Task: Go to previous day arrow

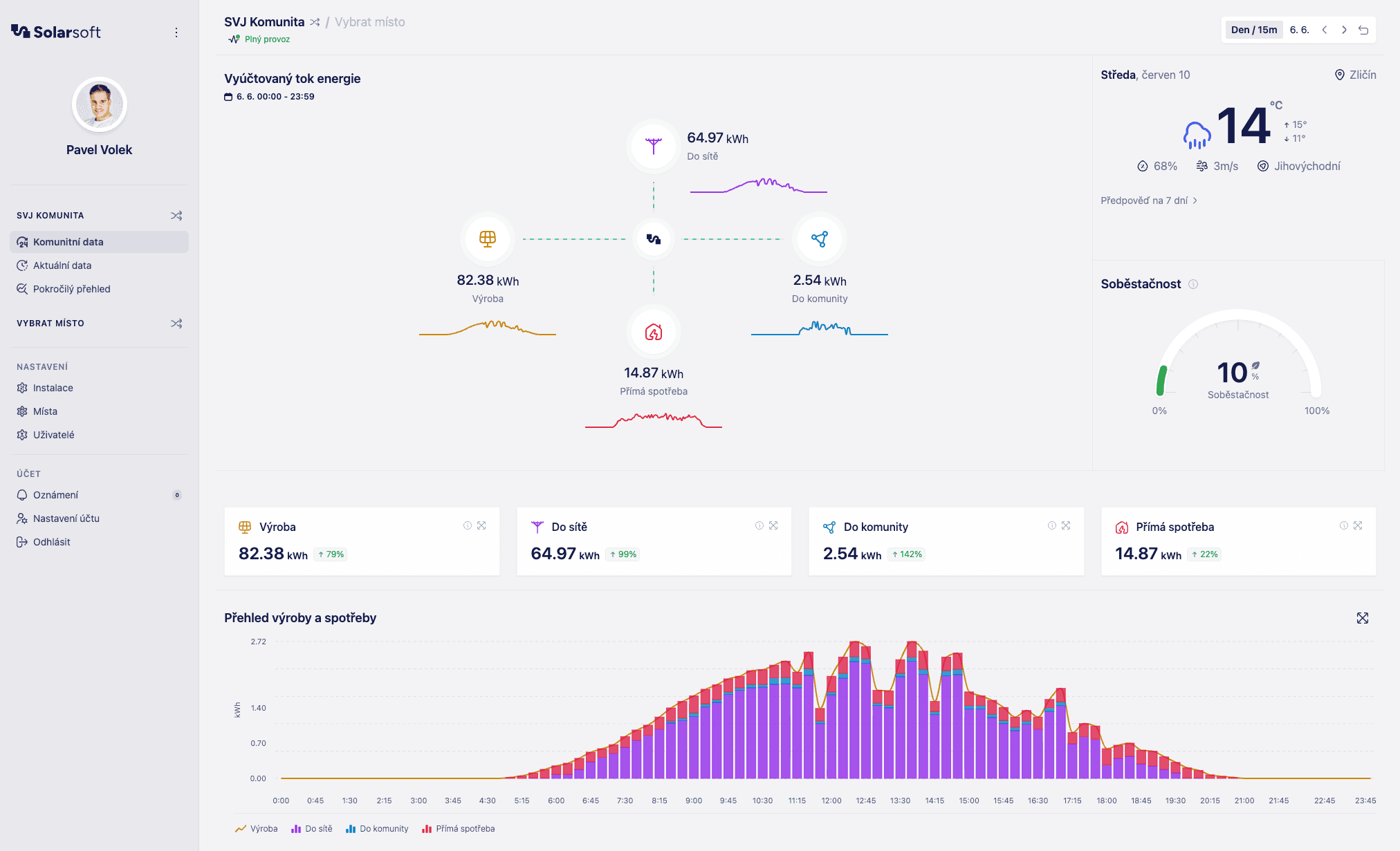Action: [1325, 30]
